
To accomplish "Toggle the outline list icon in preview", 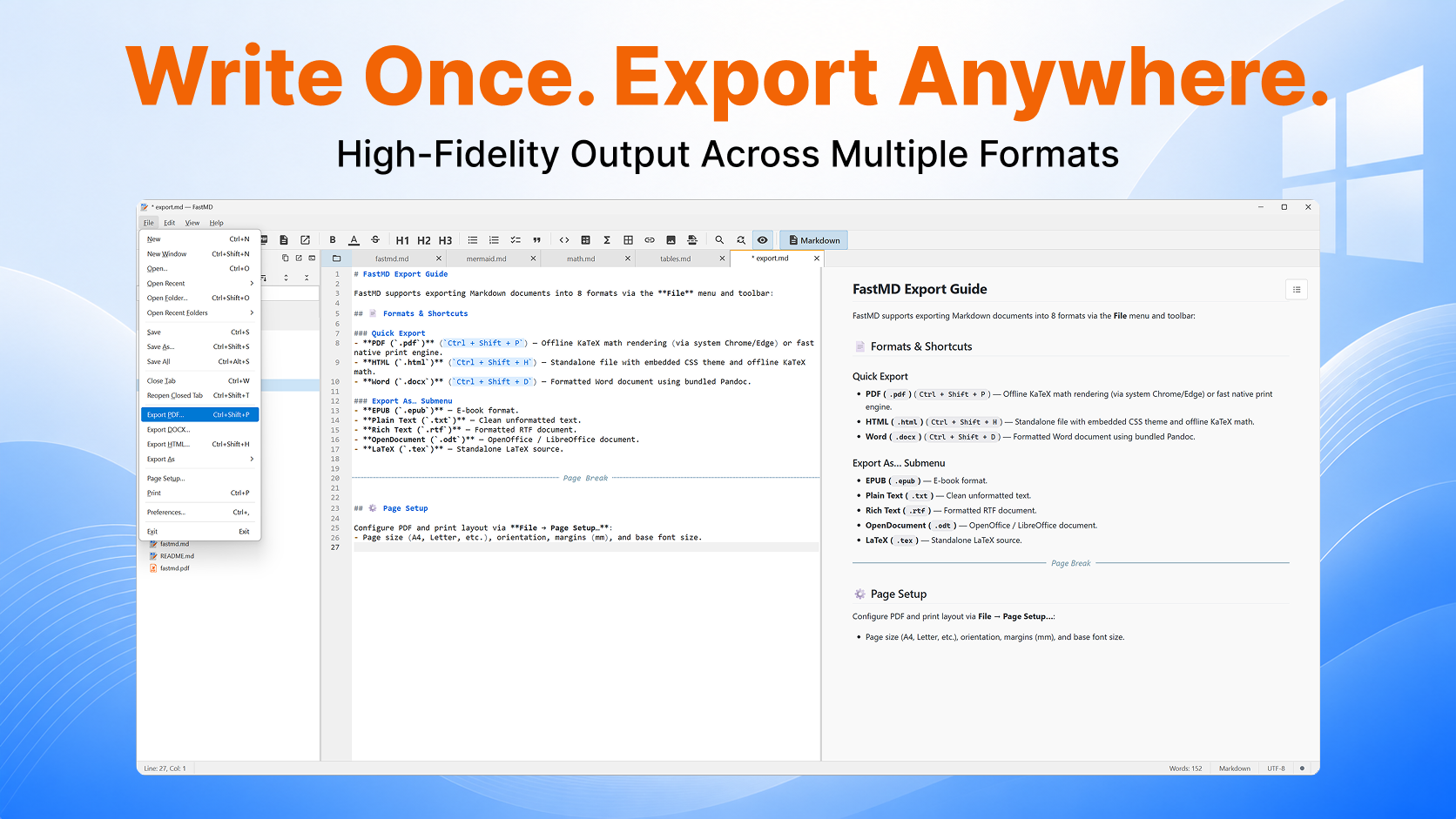I will tap(1297, 290).
